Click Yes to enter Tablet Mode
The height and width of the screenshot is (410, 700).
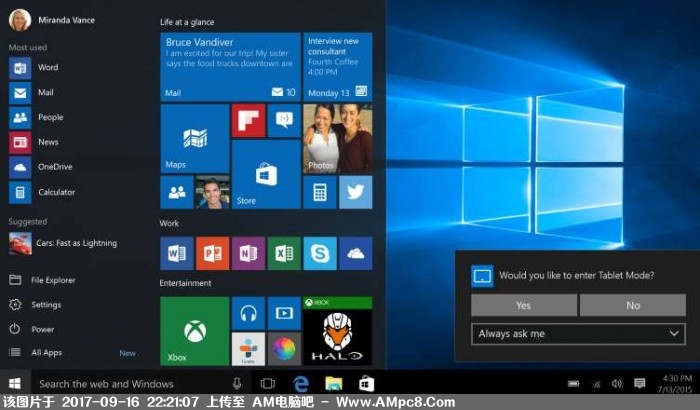[x=524, y=305]
